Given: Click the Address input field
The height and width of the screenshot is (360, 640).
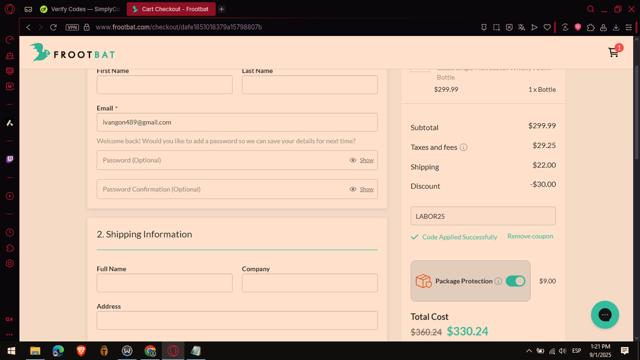Looking at the screenshot, I should [x=237, y=320].
